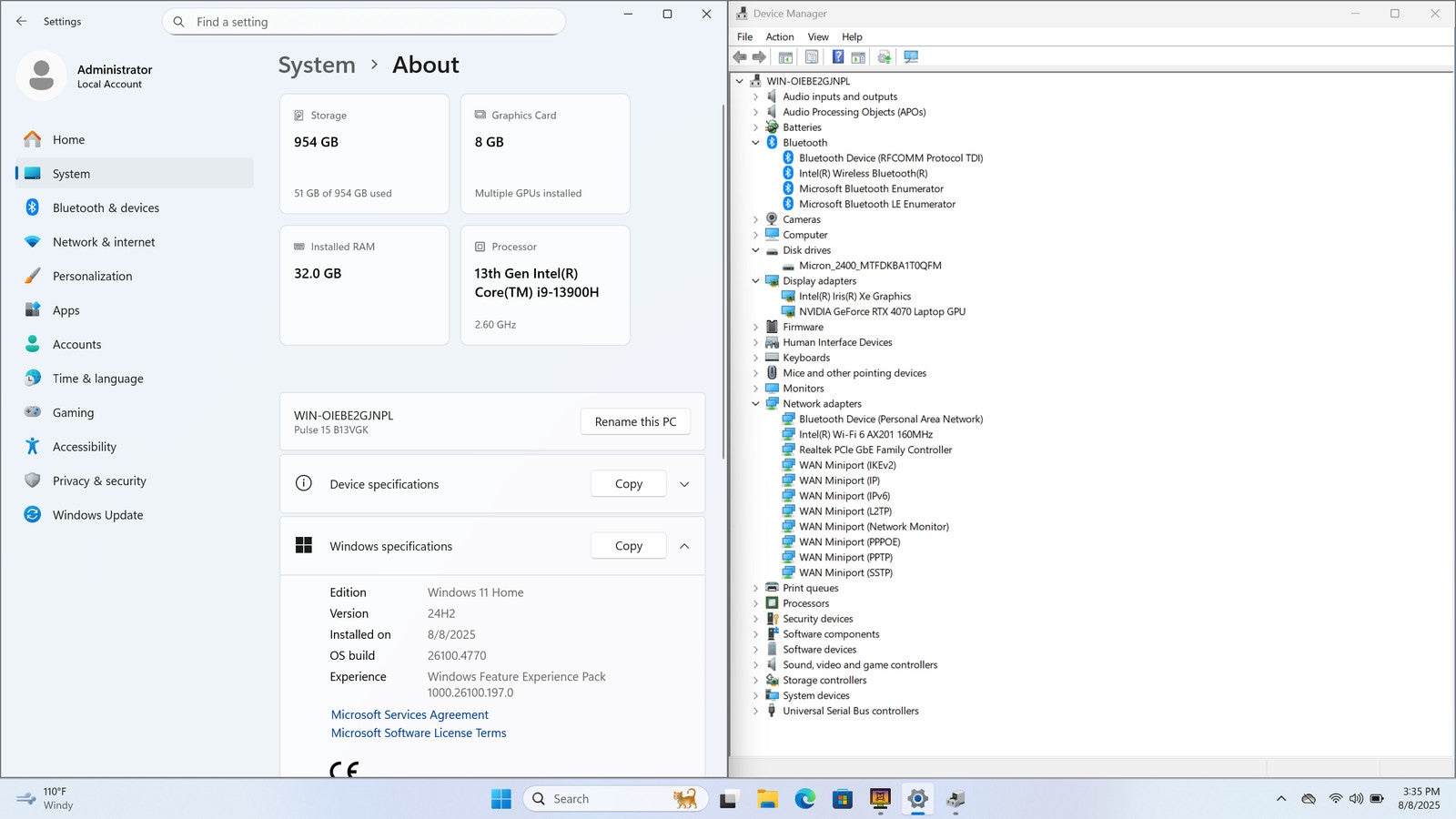Collapse the Network adapters tree node

coord(755,404)
